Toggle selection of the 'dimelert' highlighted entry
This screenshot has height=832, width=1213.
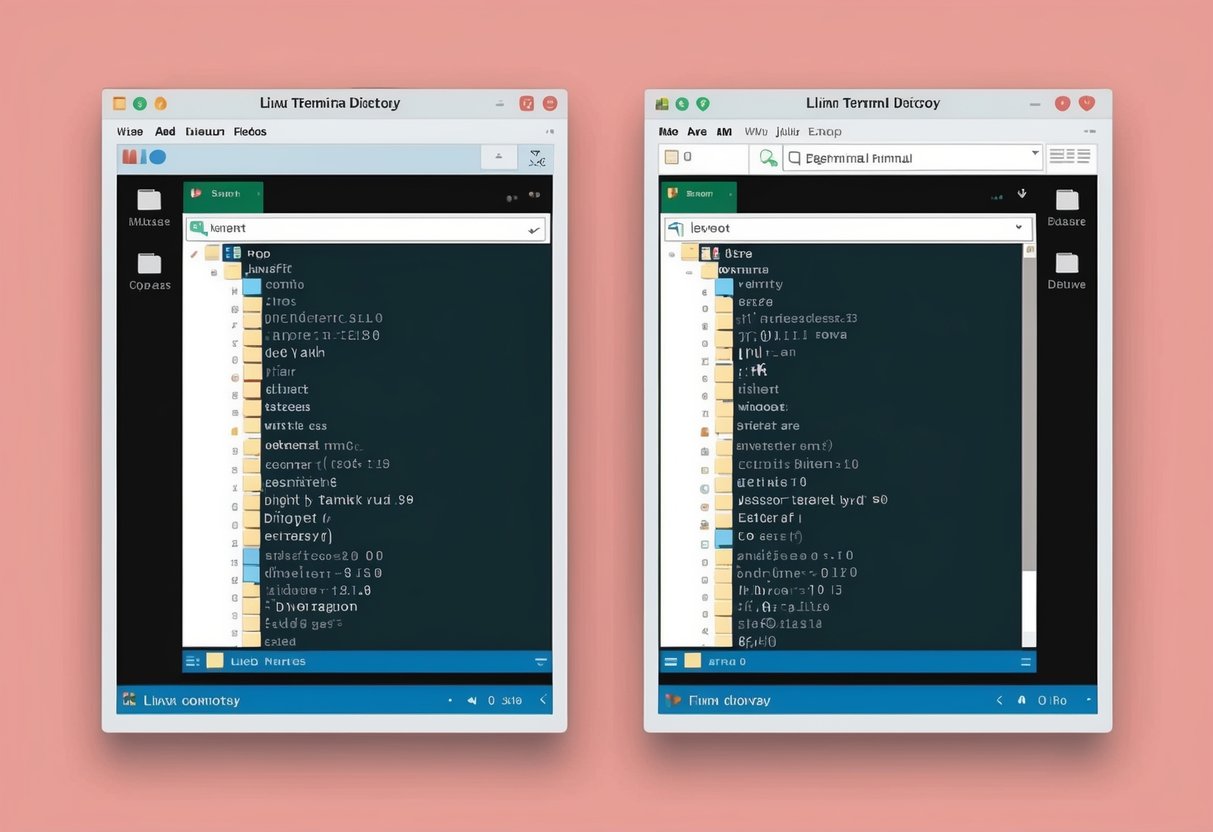pyautogui.click(x=300, y=572)
